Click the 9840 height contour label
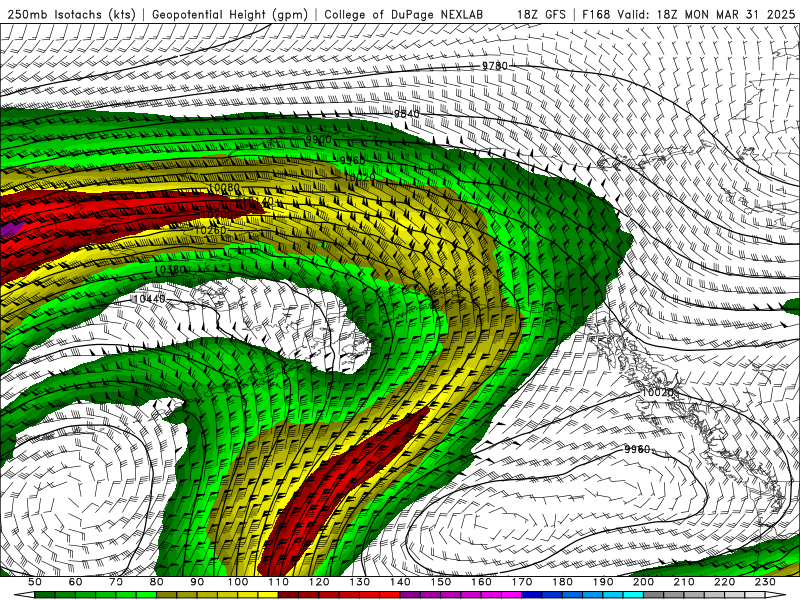Viewport: 800px width, 600px height. click(407, 113)
